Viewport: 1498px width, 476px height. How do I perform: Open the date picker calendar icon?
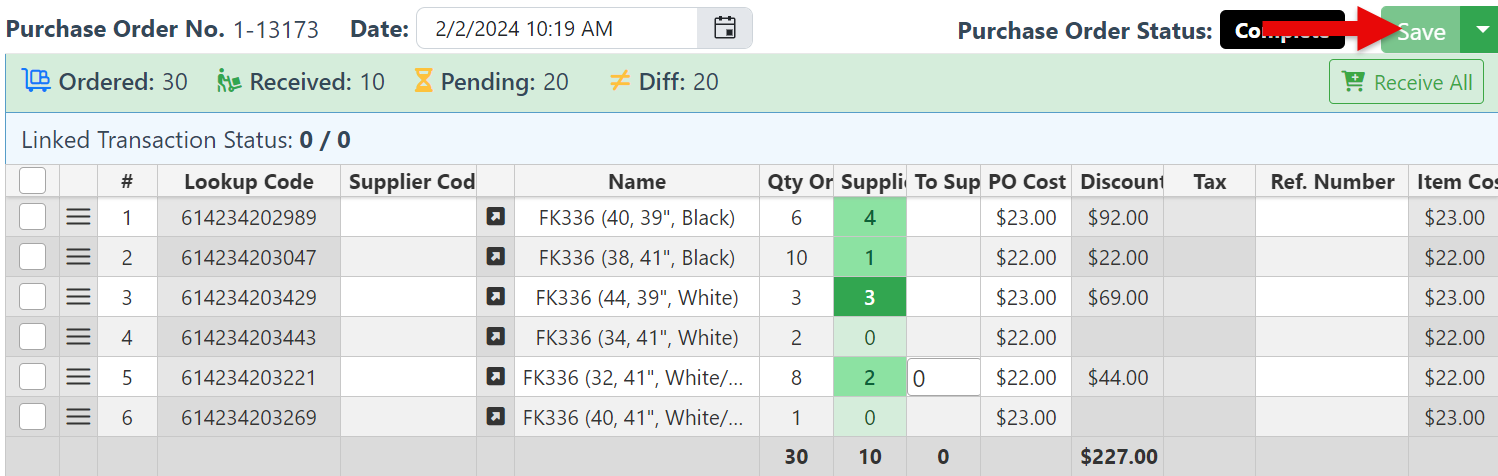[724, 28]
